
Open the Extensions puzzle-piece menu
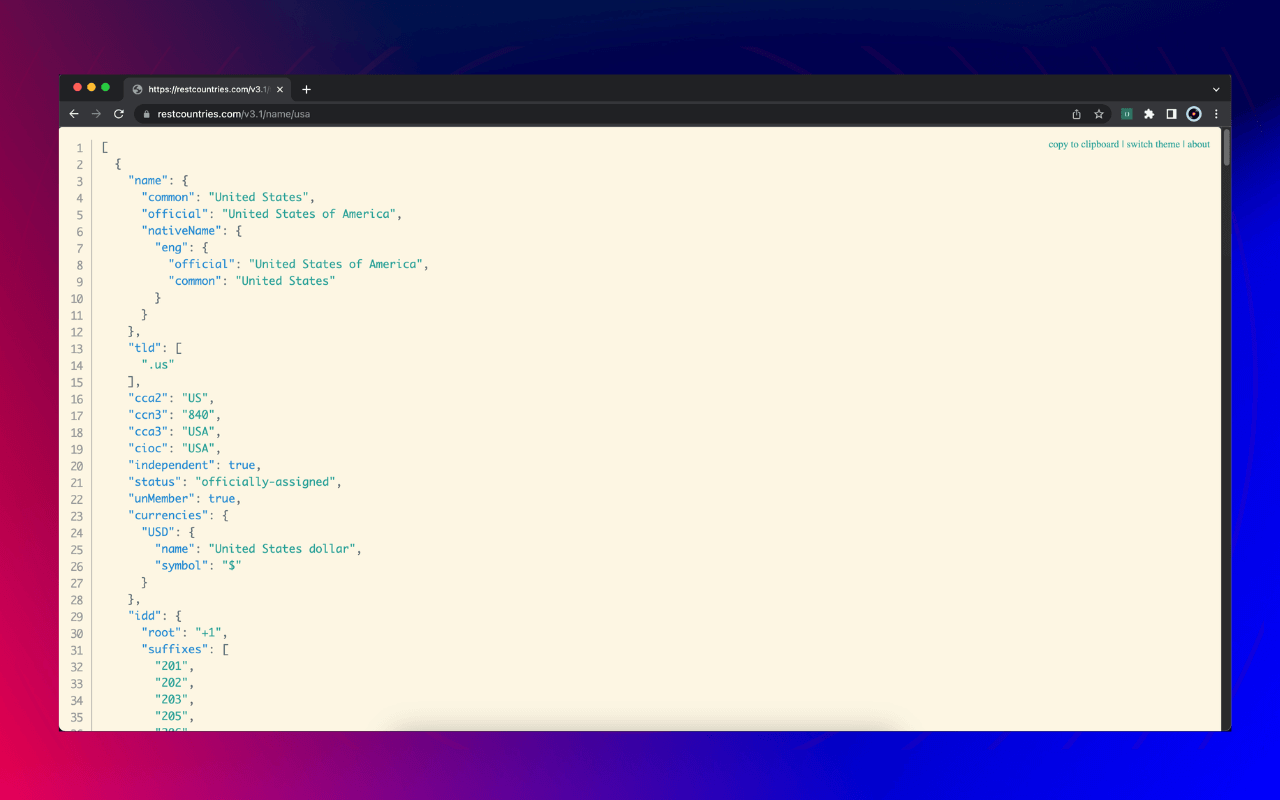click(1149, 114)
